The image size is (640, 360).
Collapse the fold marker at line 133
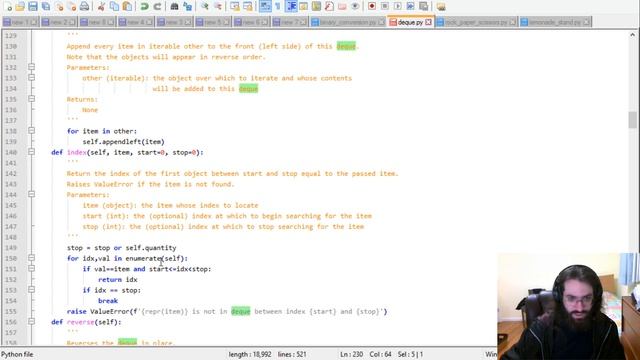[x=31, y=78]
